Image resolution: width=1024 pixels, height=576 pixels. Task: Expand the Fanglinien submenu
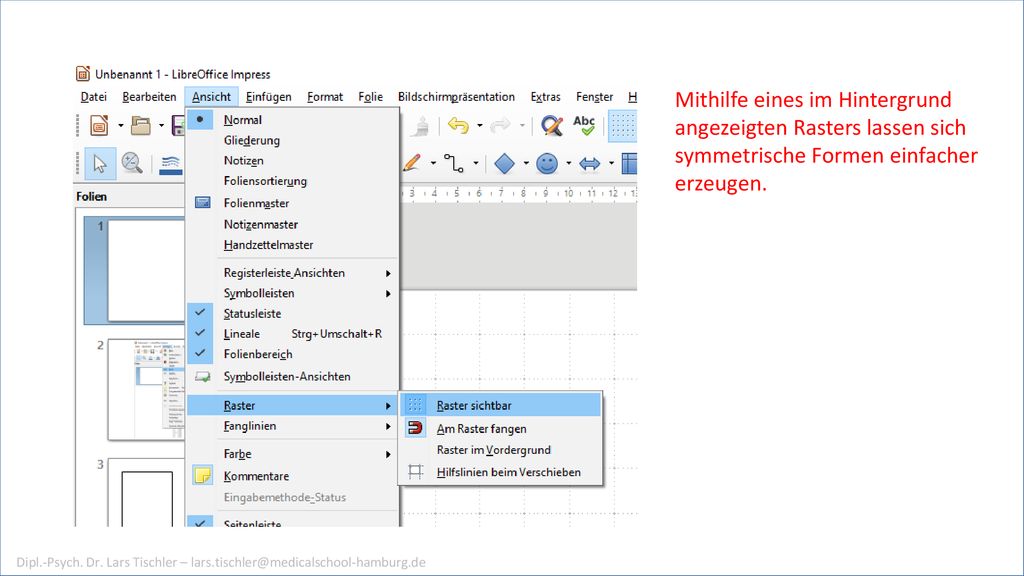292,426
